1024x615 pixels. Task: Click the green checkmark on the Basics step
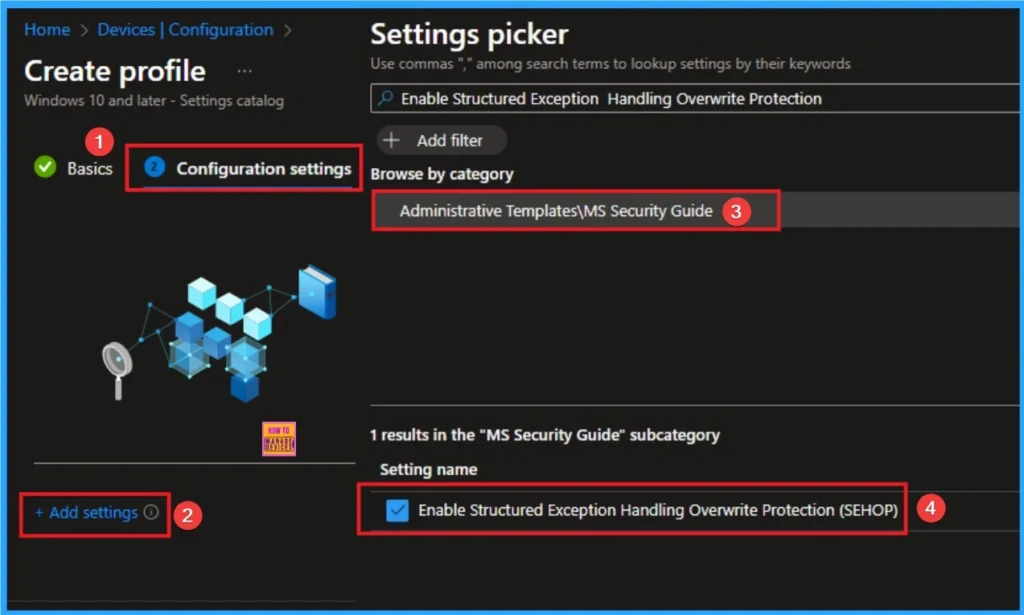[45, 168]
